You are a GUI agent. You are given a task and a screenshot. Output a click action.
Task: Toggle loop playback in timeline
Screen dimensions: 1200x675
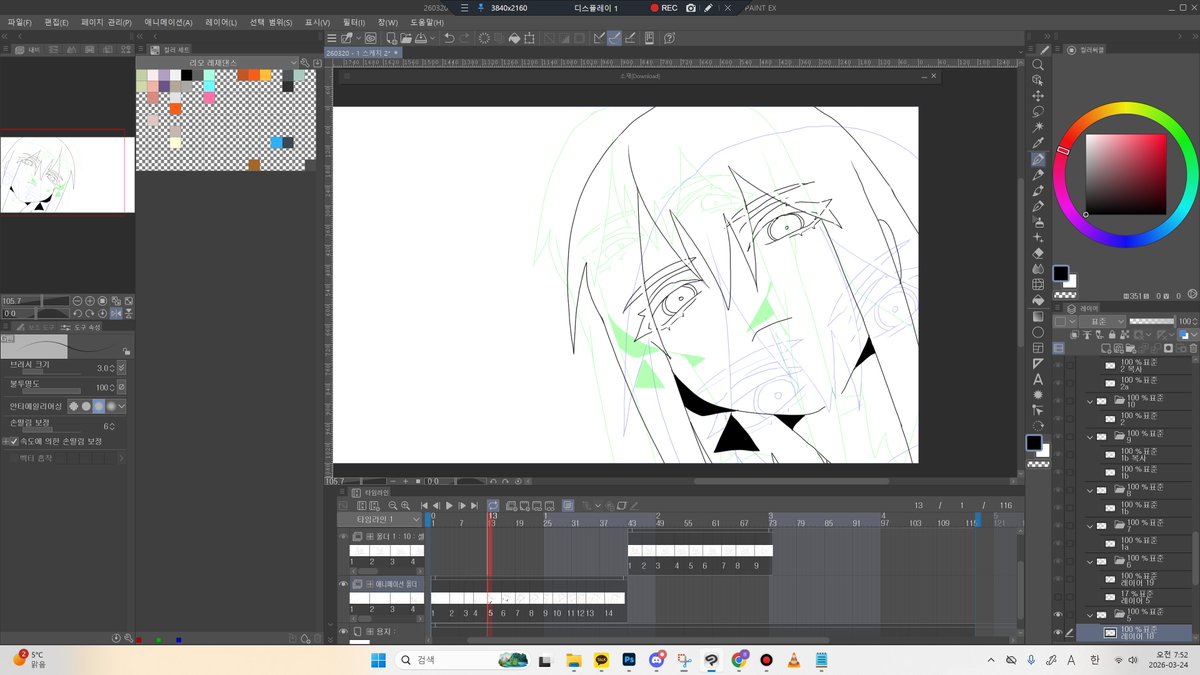coord(494,506)
